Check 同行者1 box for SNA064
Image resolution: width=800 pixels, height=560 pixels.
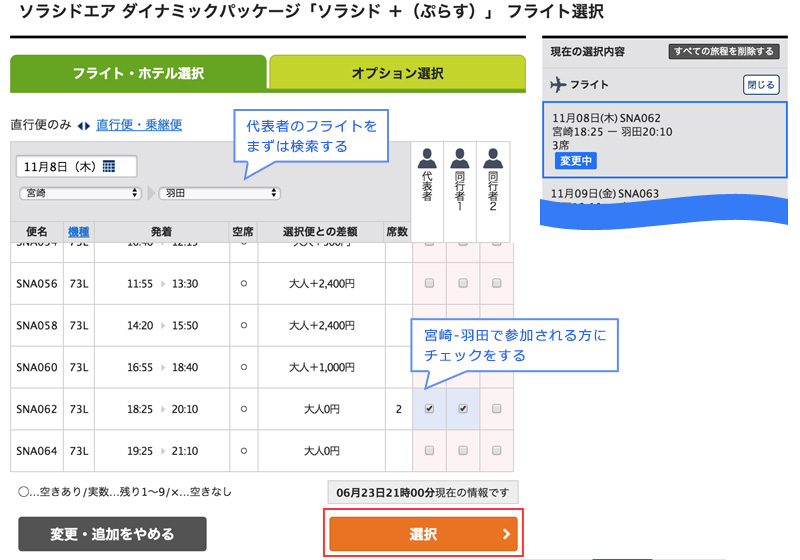(463, 450)
